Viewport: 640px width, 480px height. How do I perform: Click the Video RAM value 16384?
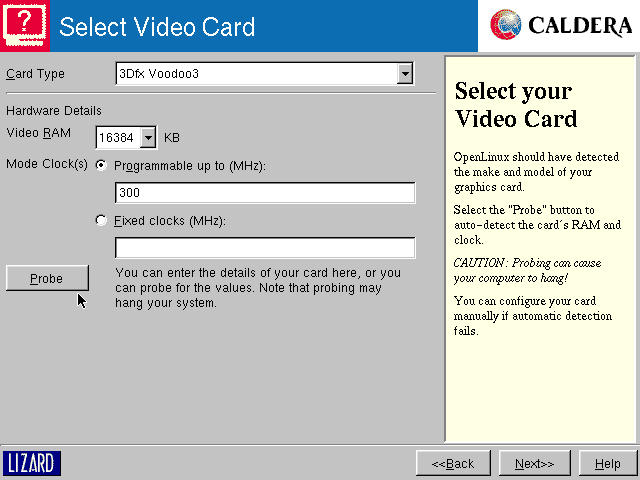click(118, 137)
